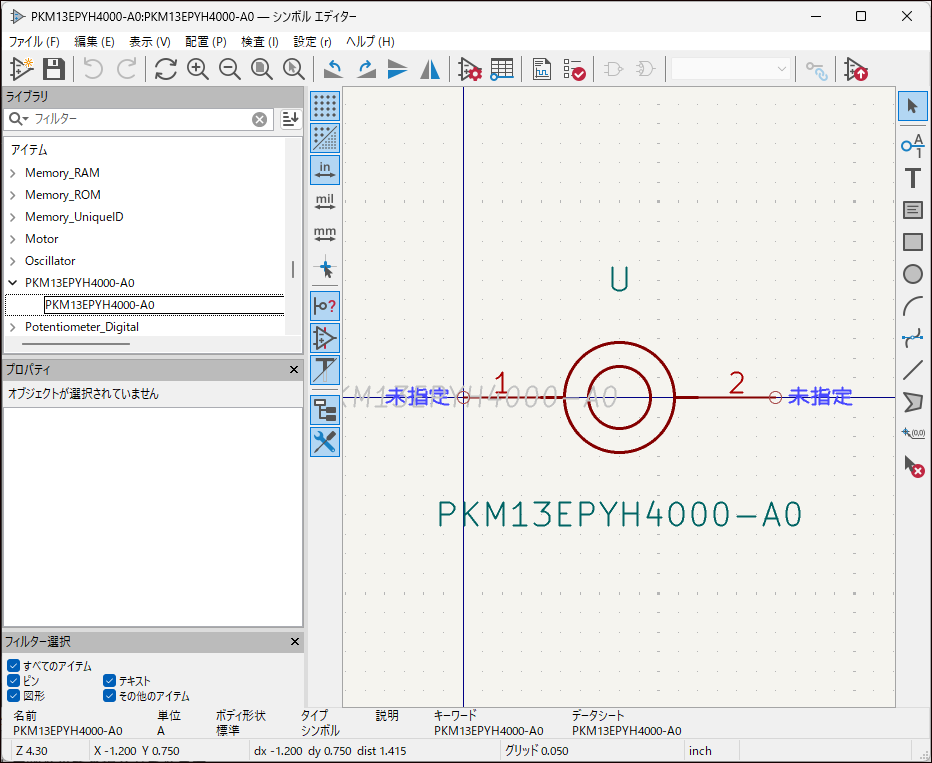Select the Text tool (T icon)
Screen dimensions: 932x763
(x=912, y=178)
